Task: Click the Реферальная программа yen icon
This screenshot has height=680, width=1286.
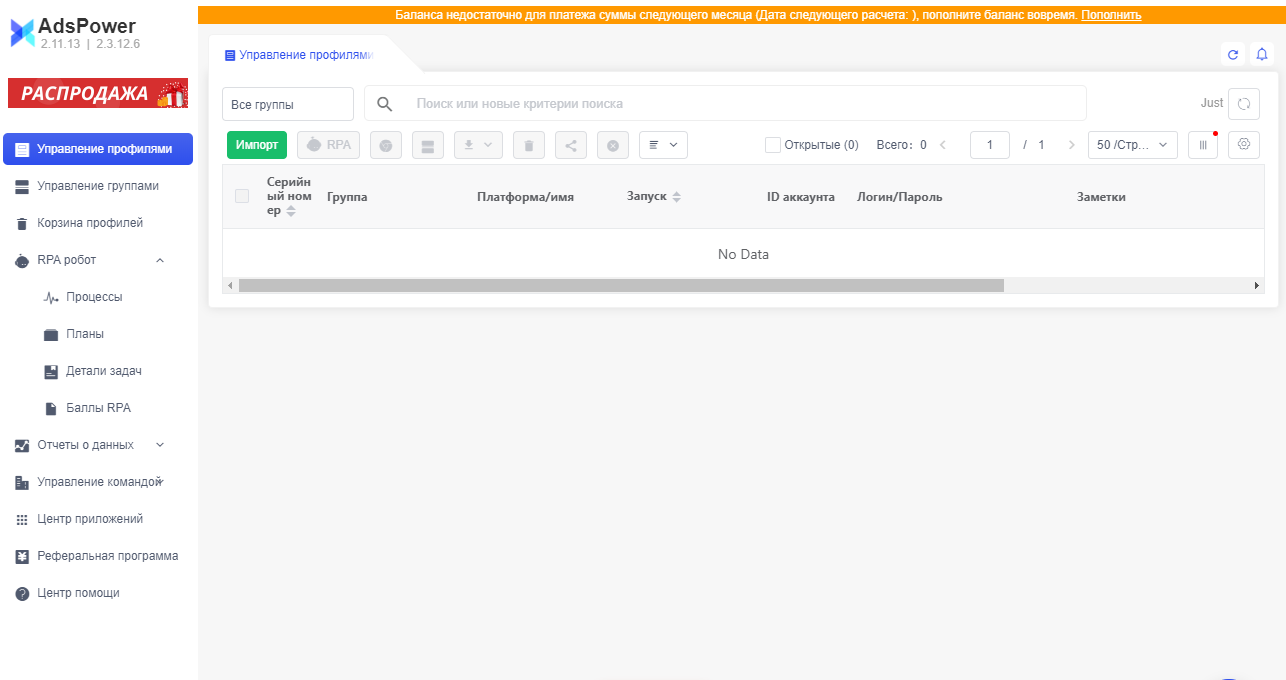Action: pyautogui.click(x=22, y=556)
